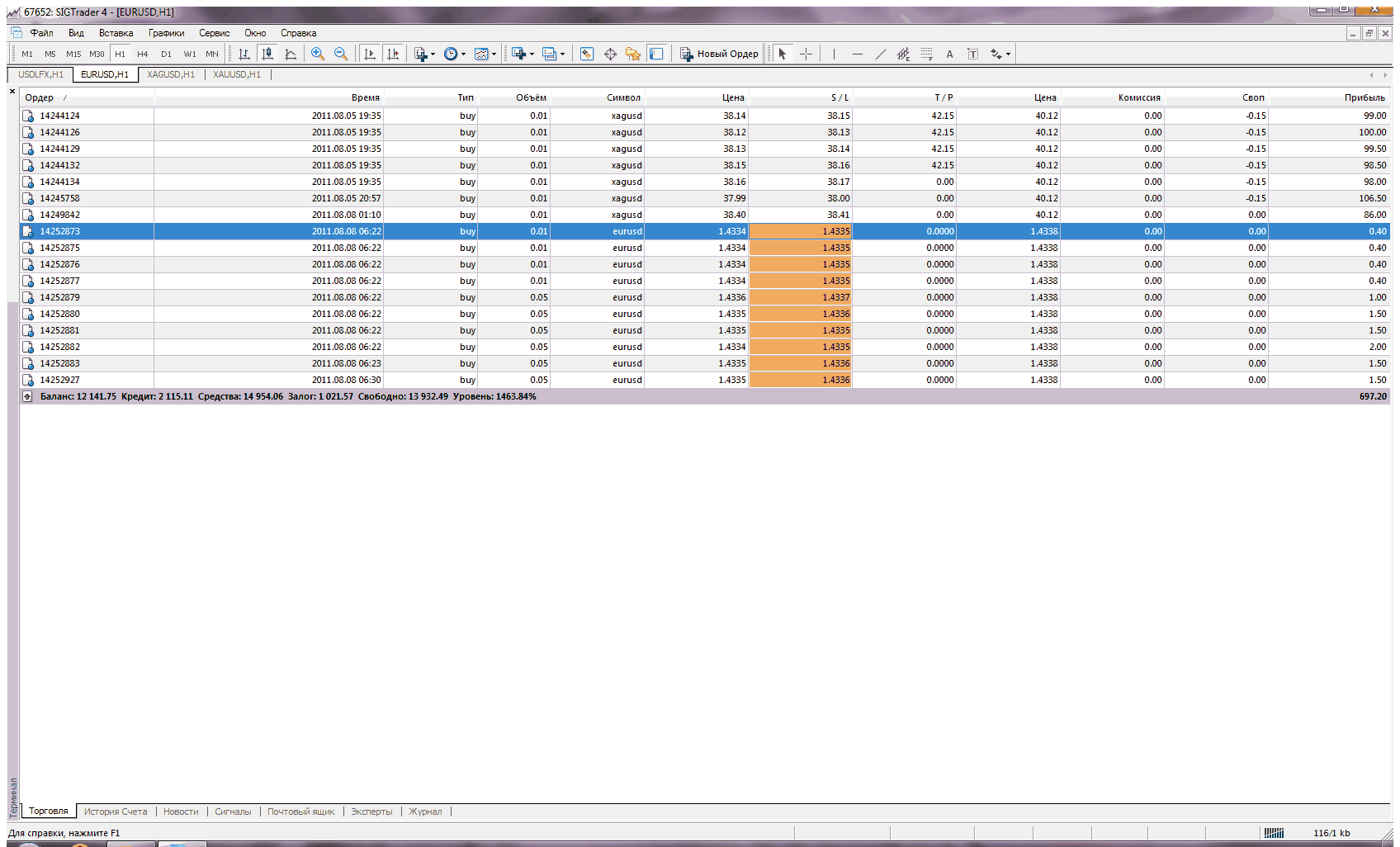Screen dimensions: 1400x847
Task: Set timeframe to D1
Action: click(166, 54)
